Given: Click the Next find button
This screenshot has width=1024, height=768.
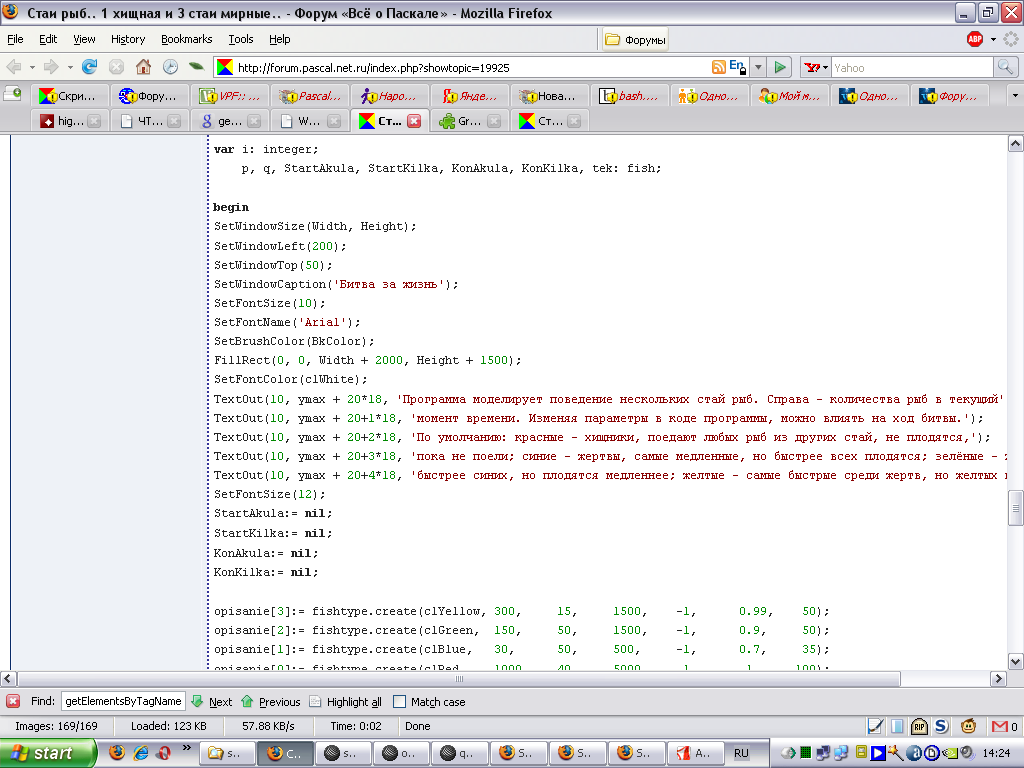Looking at the screenshot, I should pos(211,702).
